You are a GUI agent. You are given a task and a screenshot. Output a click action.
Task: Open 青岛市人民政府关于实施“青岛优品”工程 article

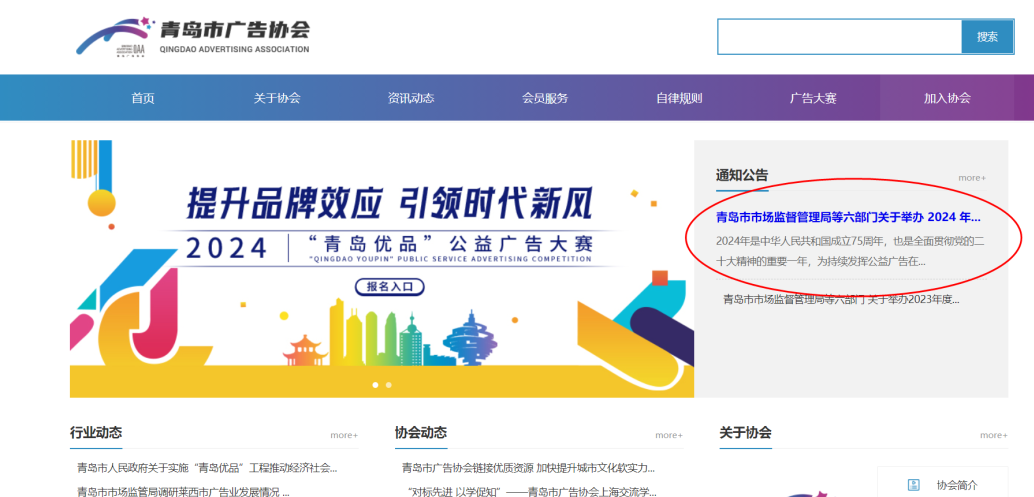pyautogui.click(x=207, y=469)
